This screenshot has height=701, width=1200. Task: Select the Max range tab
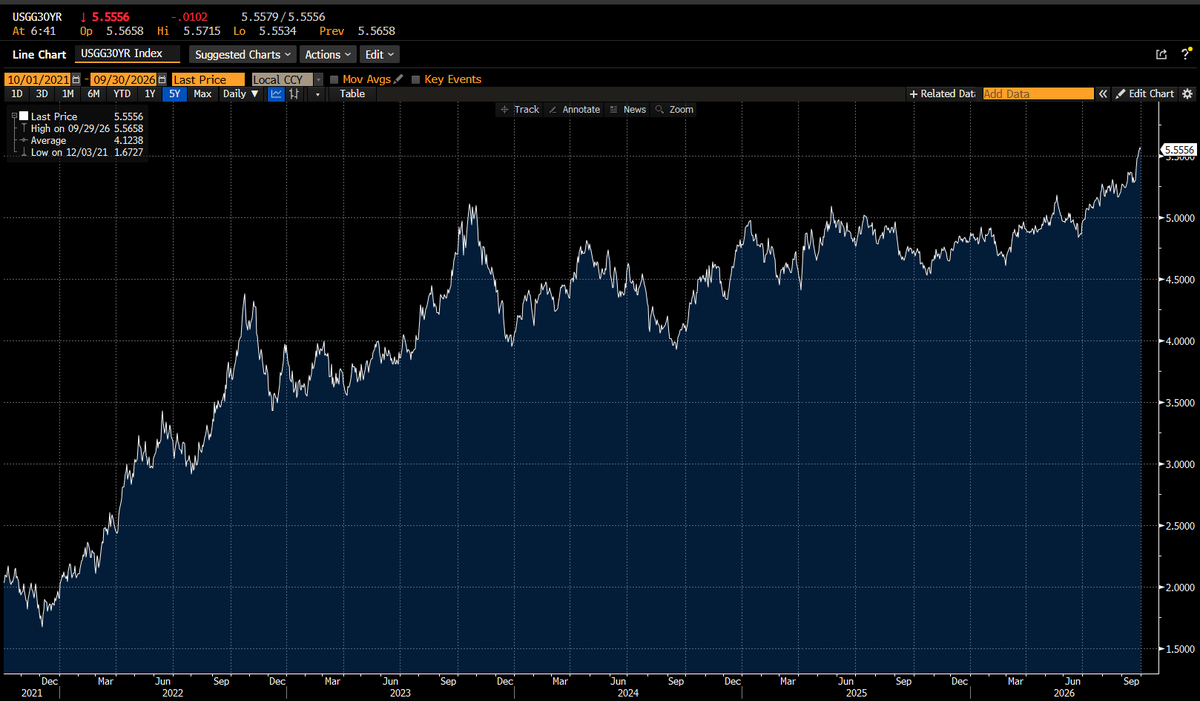(202, 94)
